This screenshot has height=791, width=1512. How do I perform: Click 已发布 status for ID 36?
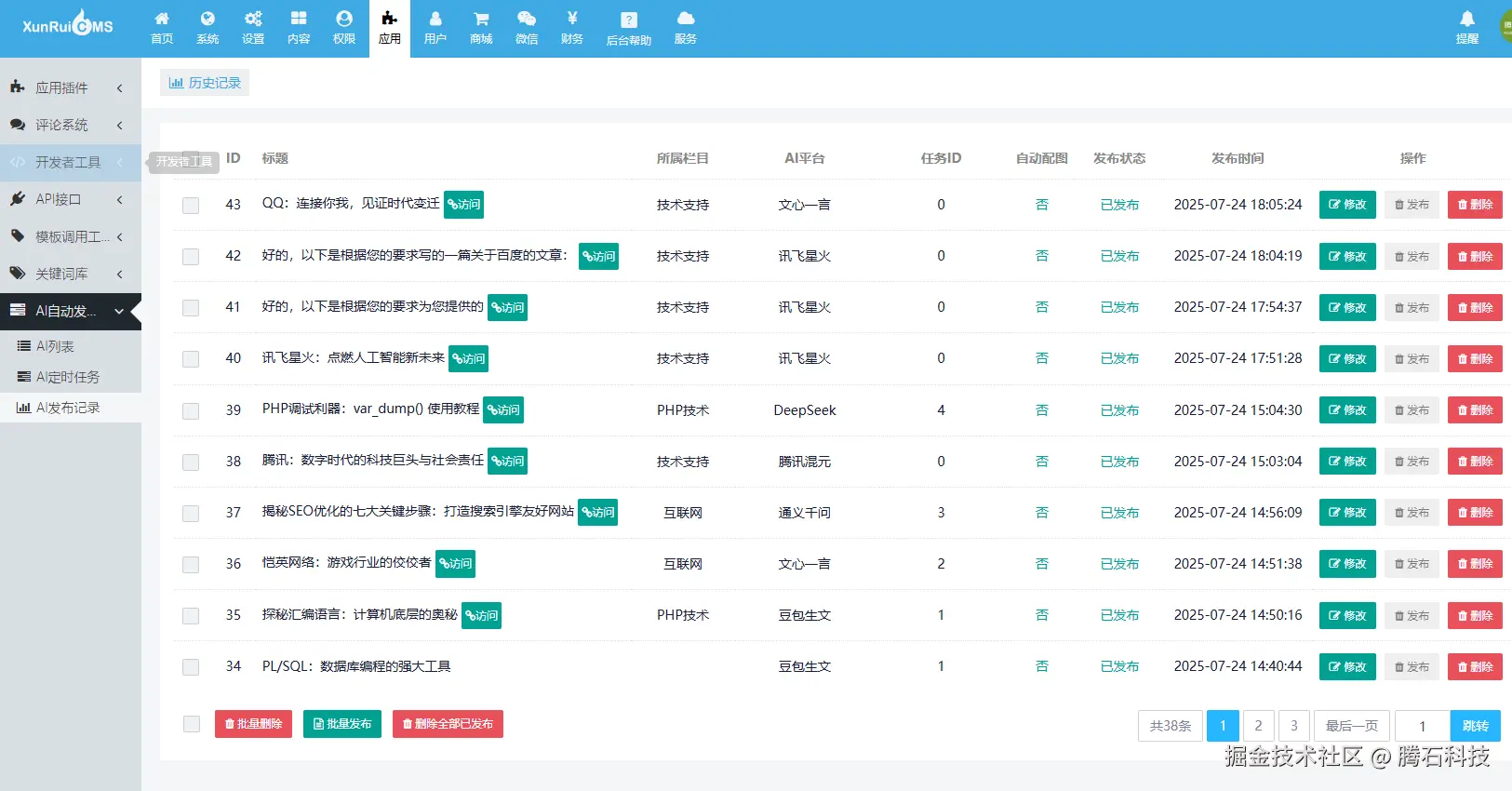1119,564
